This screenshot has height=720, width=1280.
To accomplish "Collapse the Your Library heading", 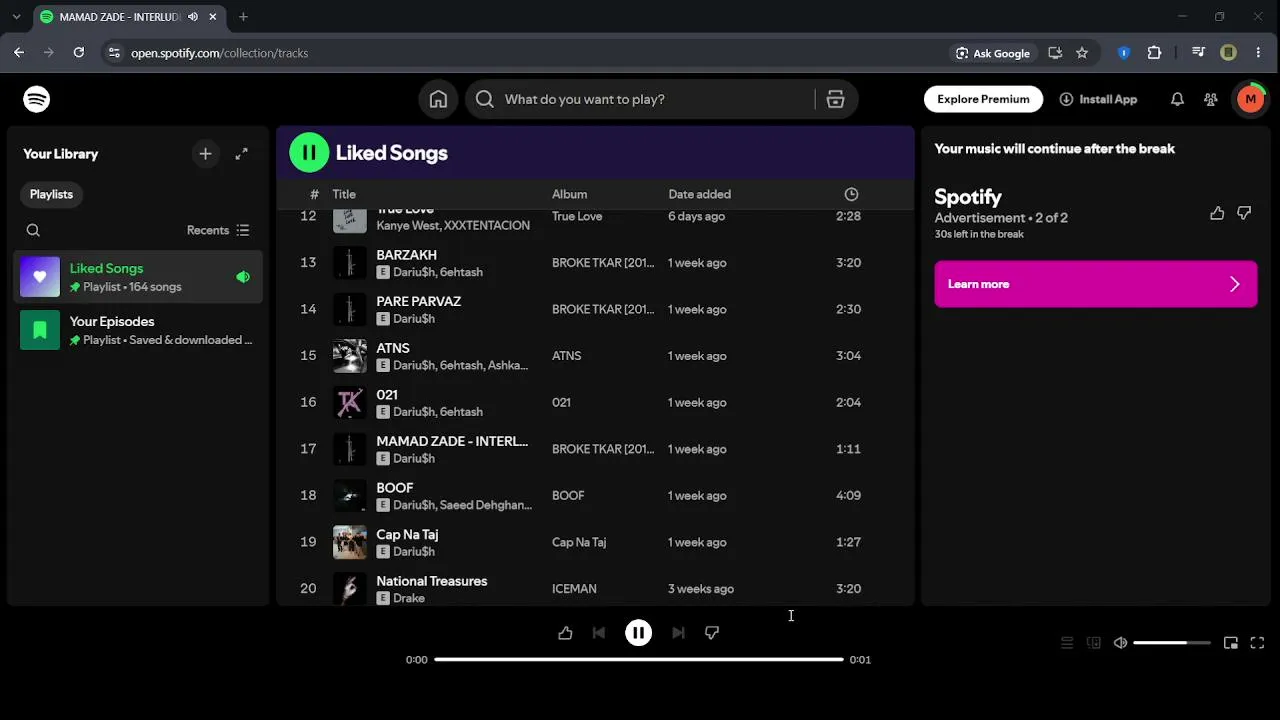I will (61, 154).
